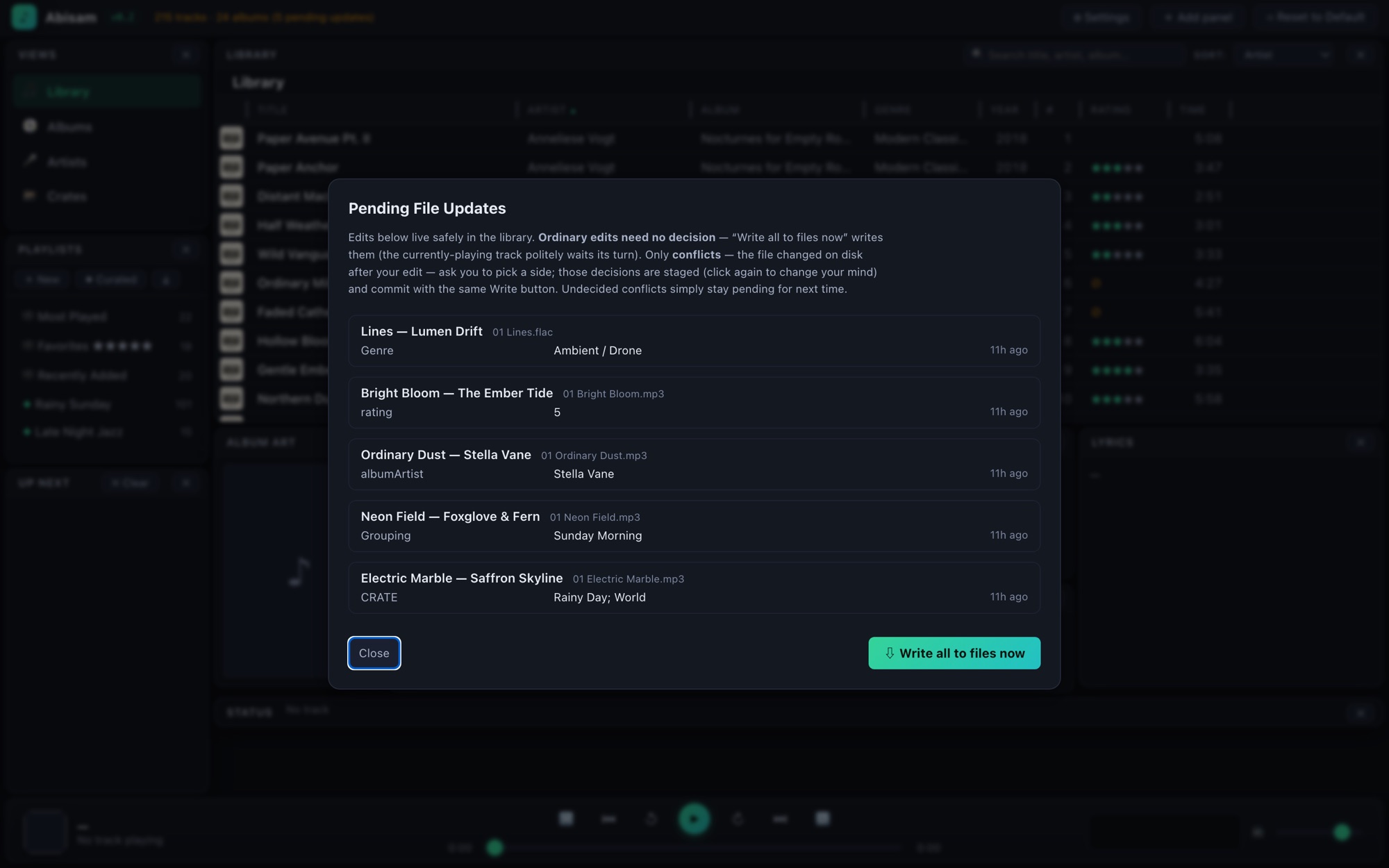This screenshot has height=868, width=1389.
Task: Click the Stella Vane albumArtist value
Action: pyautogui.click(x=583, y=474)
